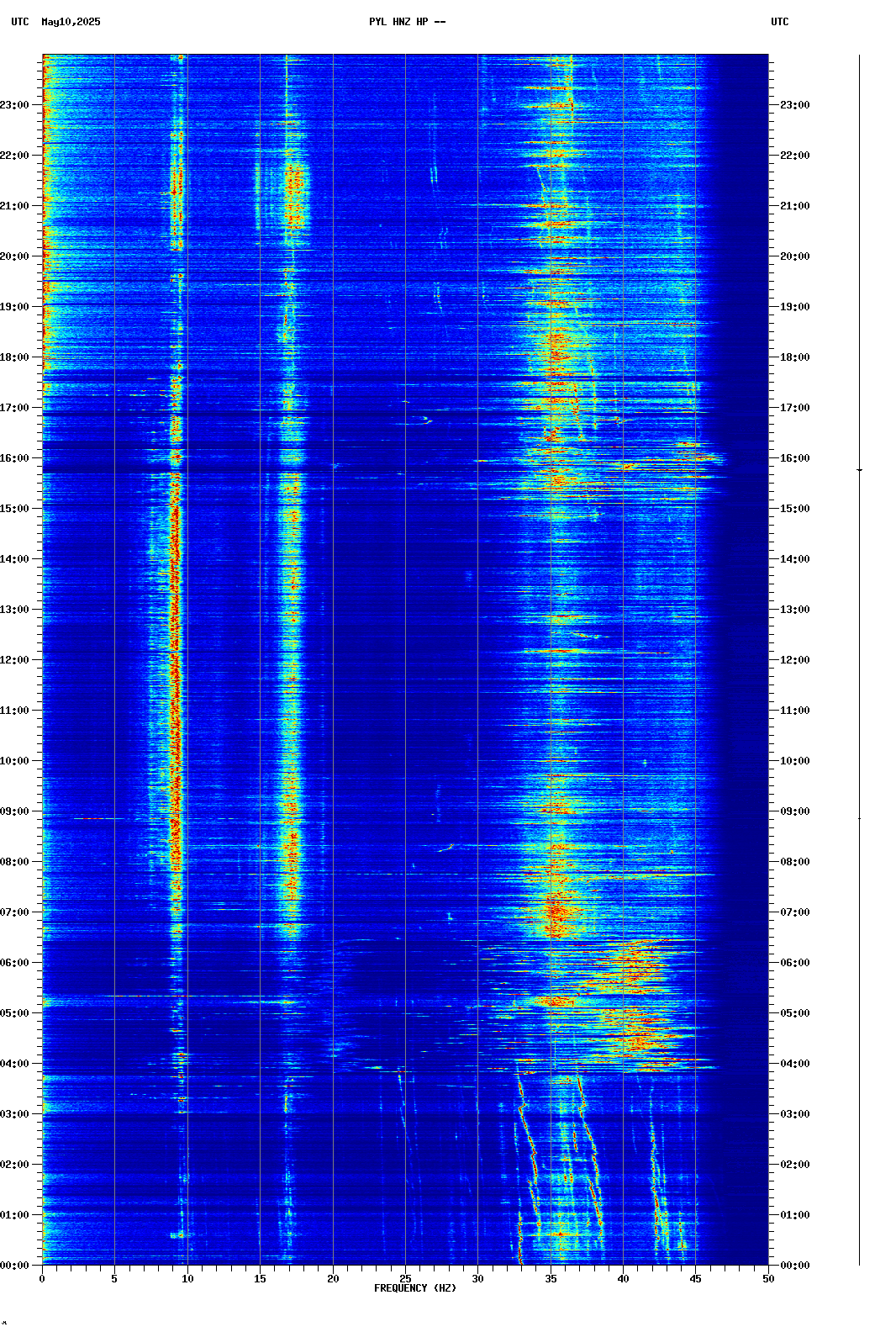This screenshot has width=896, height=1332.
Task: Select left axis time label 23:00
Action: (x=14, y=105)
